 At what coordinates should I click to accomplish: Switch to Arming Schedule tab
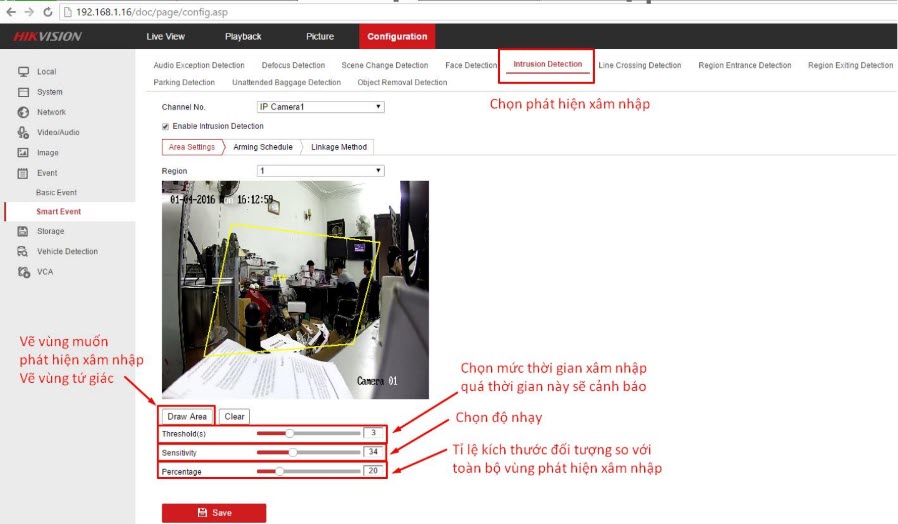[263, 147]
